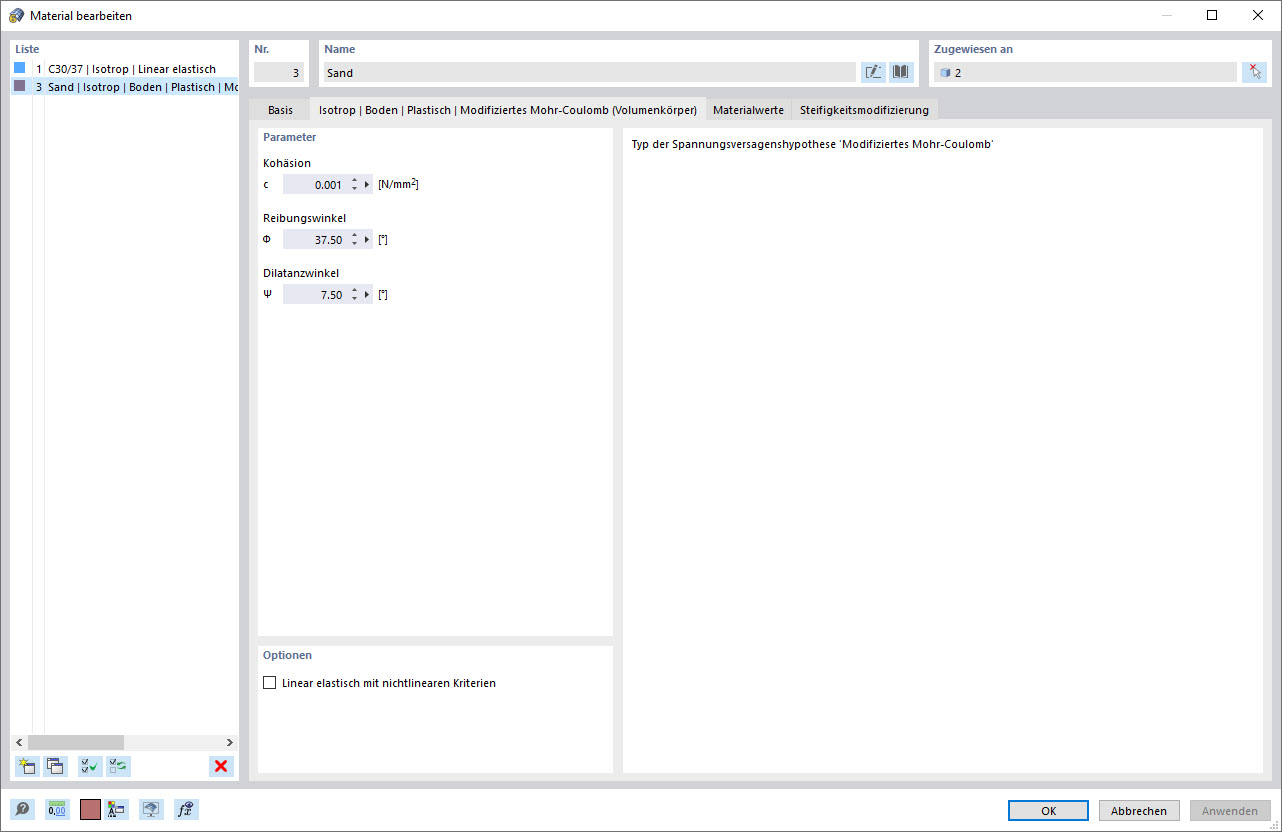Enable Linear elastisch mit nichtlinearen Kriterien

pyautogui.click(x=269, y=683)
